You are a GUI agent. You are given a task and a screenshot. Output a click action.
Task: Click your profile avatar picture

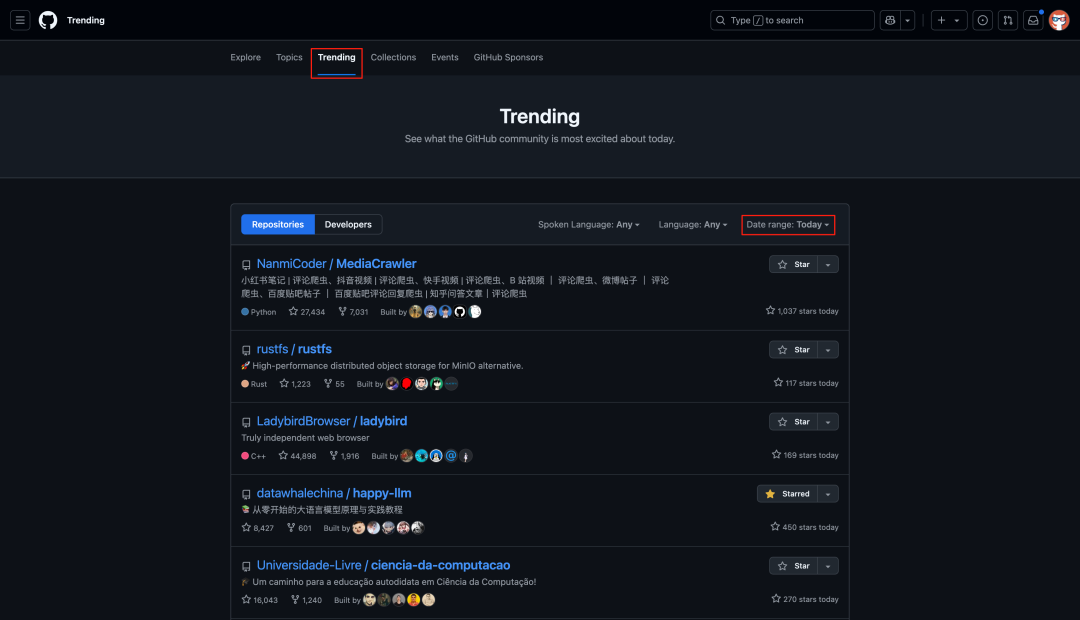click(1059, 20)
